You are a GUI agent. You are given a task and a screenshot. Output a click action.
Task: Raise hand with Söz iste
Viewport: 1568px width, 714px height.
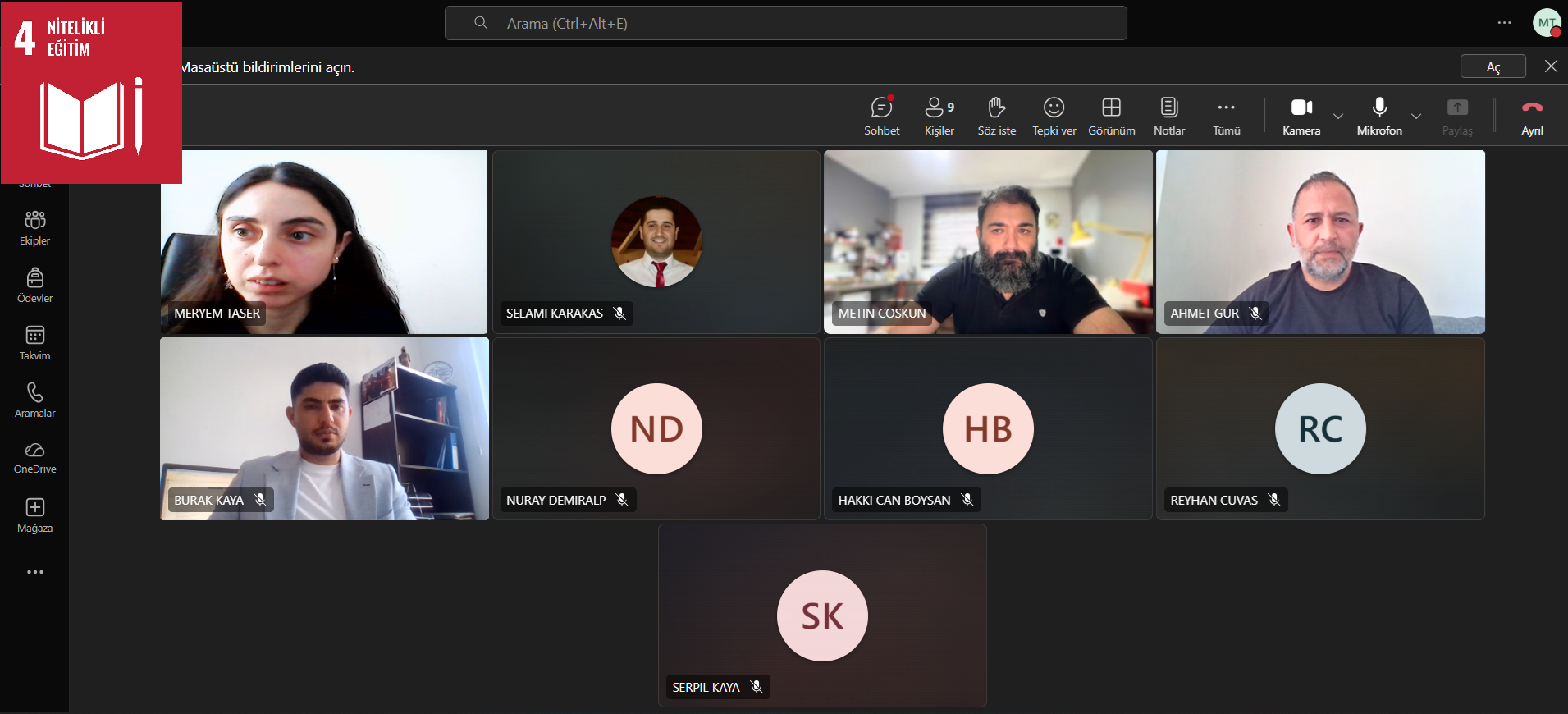click(996, 116)
